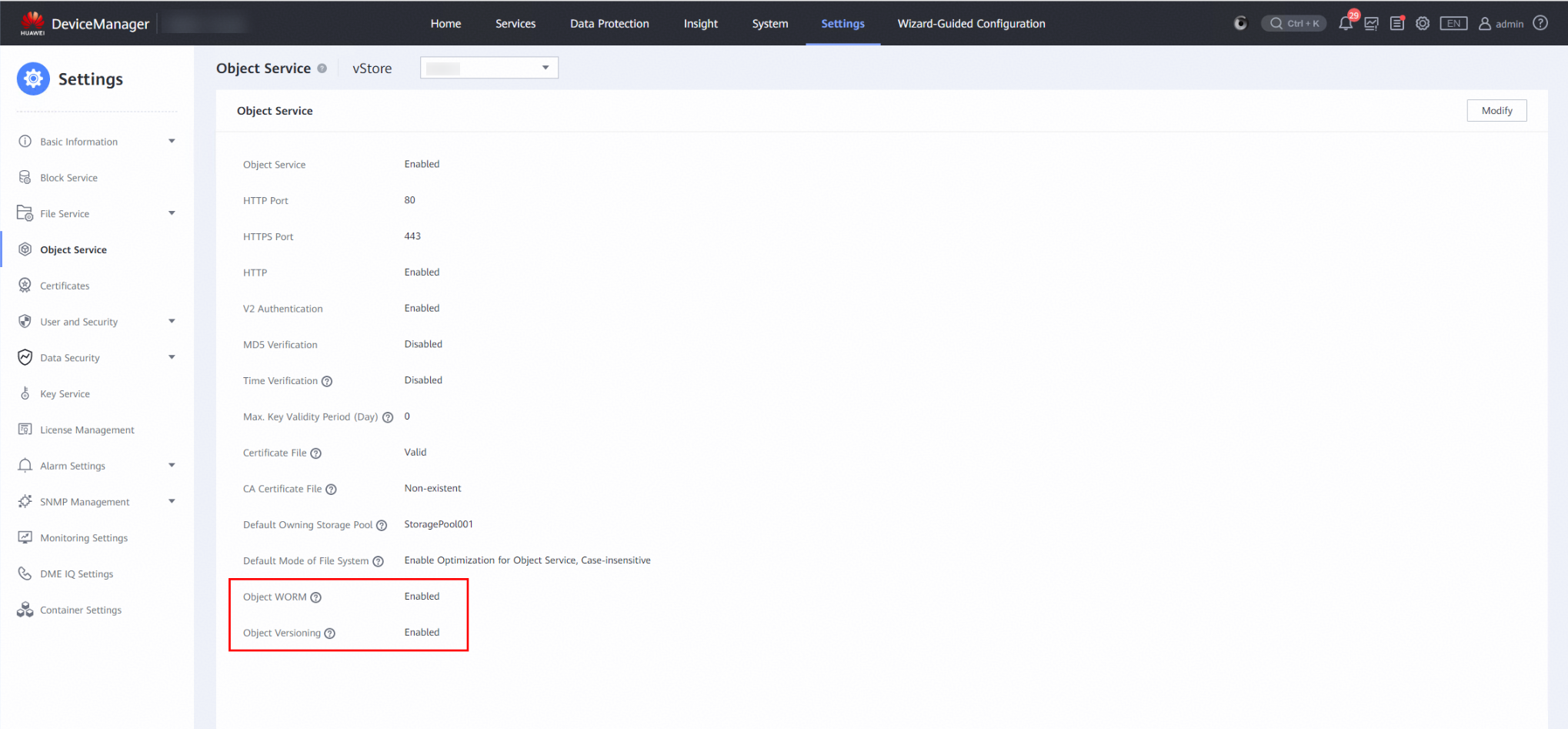Expand User and Security section
Screen dimensions: 1568x729
tap(172, 322)
